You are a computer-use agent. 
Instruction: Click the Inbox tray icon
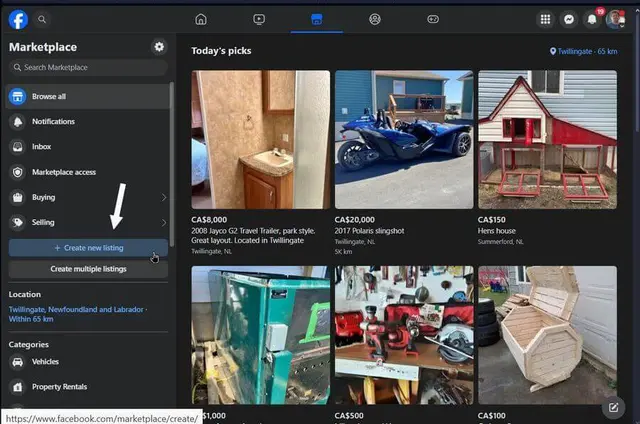[18, 147]
